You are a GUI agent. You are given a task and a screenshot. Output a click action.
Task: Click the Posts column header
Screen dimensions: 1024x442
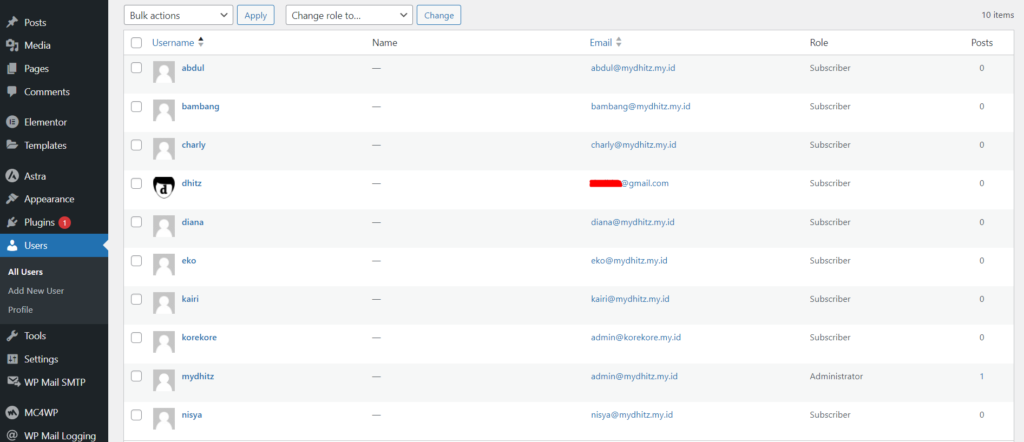click(x=982, y=42)
